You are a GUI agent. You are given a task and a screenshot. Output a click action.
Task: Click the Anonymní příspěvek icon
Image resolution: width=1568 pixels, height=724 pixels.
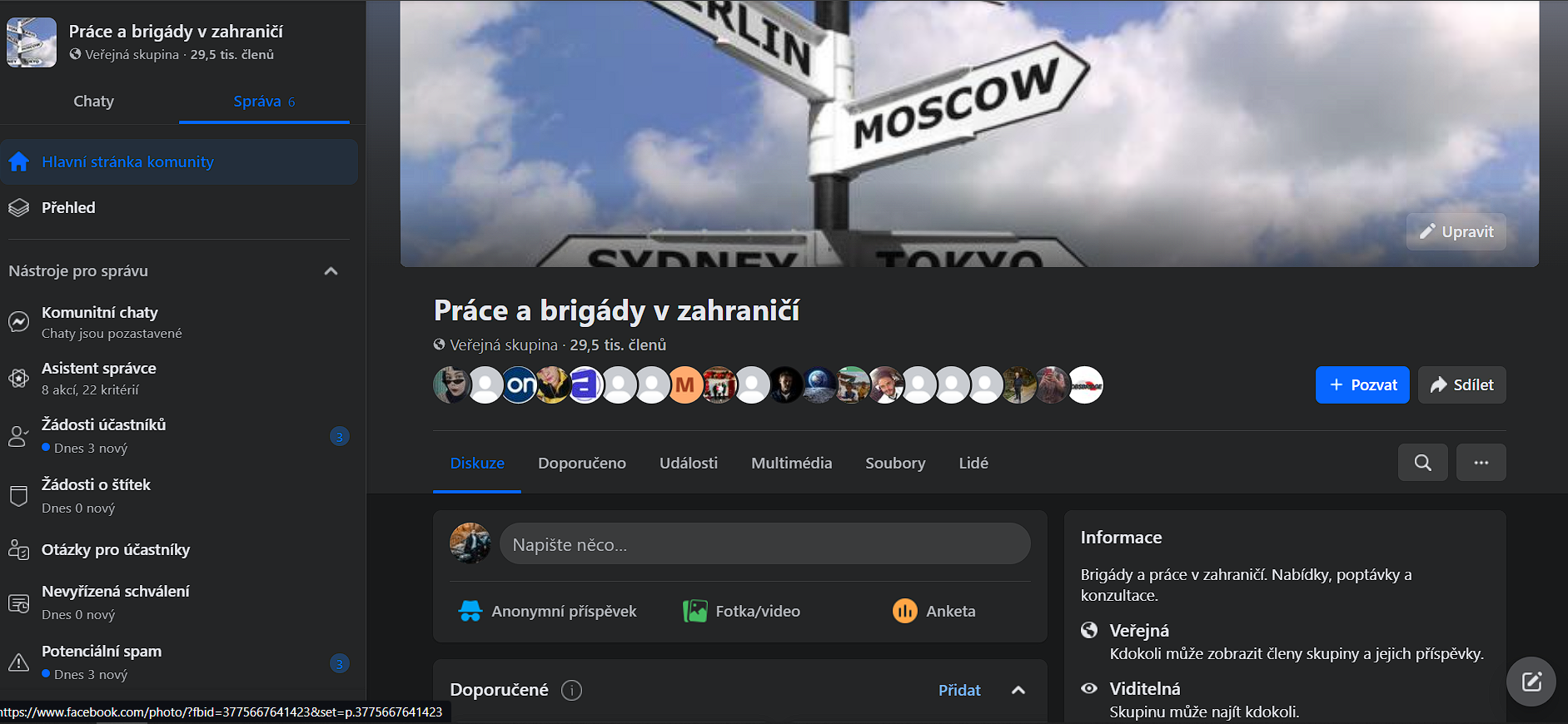pyautogui.click(x=470, y=611)
